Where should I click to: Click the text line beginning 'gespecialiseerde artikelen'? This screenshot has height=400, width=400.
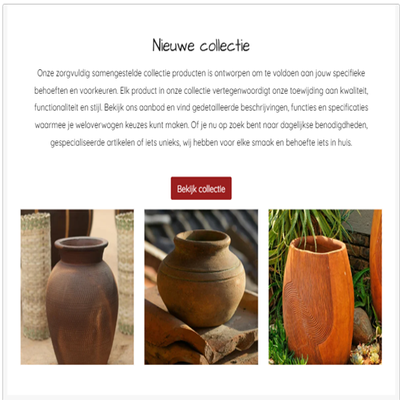click(x=201, y=143)
